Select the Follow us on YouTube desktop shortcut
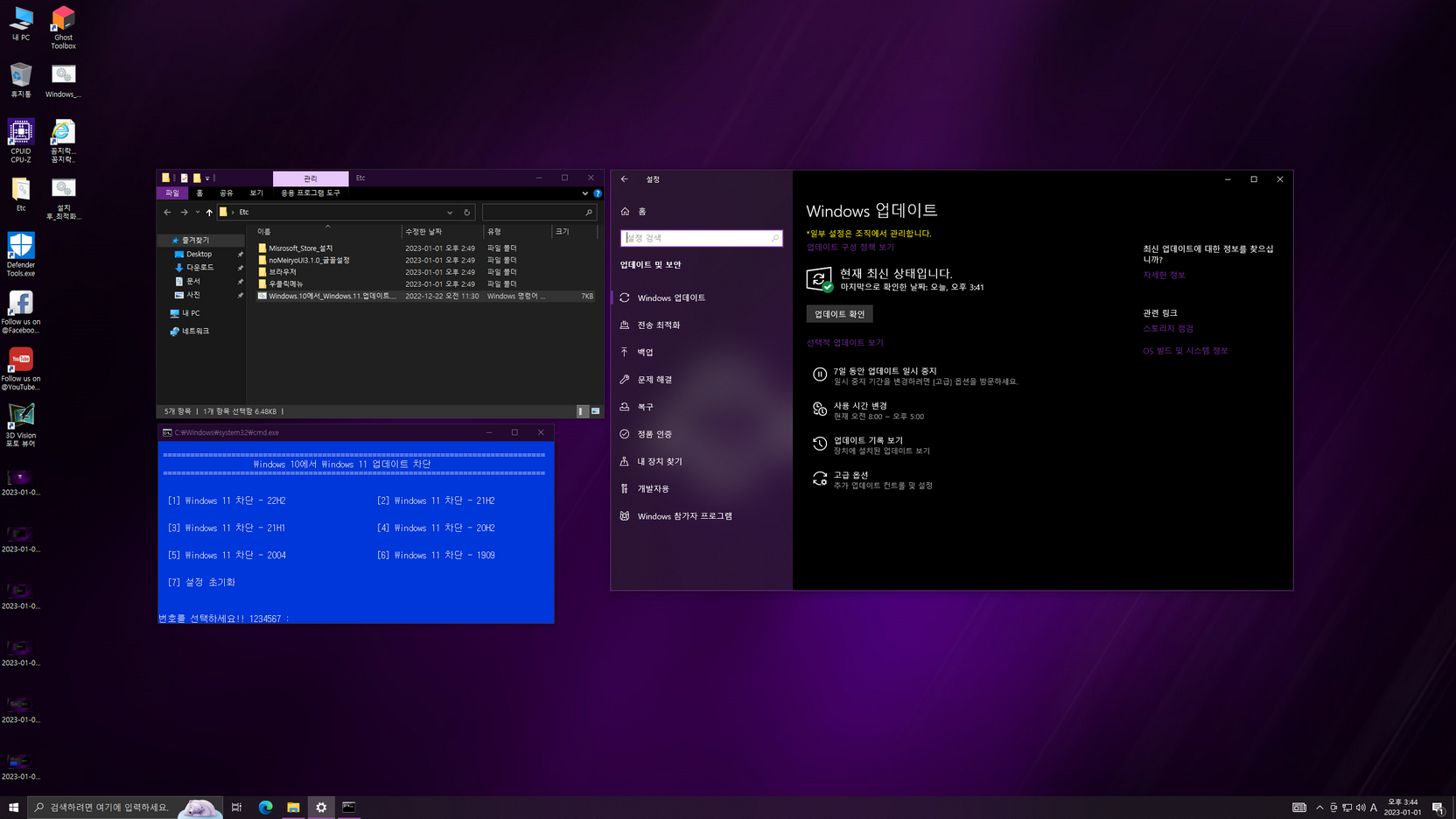This screenshot has width=1456, height=819. tap(21, 368)
